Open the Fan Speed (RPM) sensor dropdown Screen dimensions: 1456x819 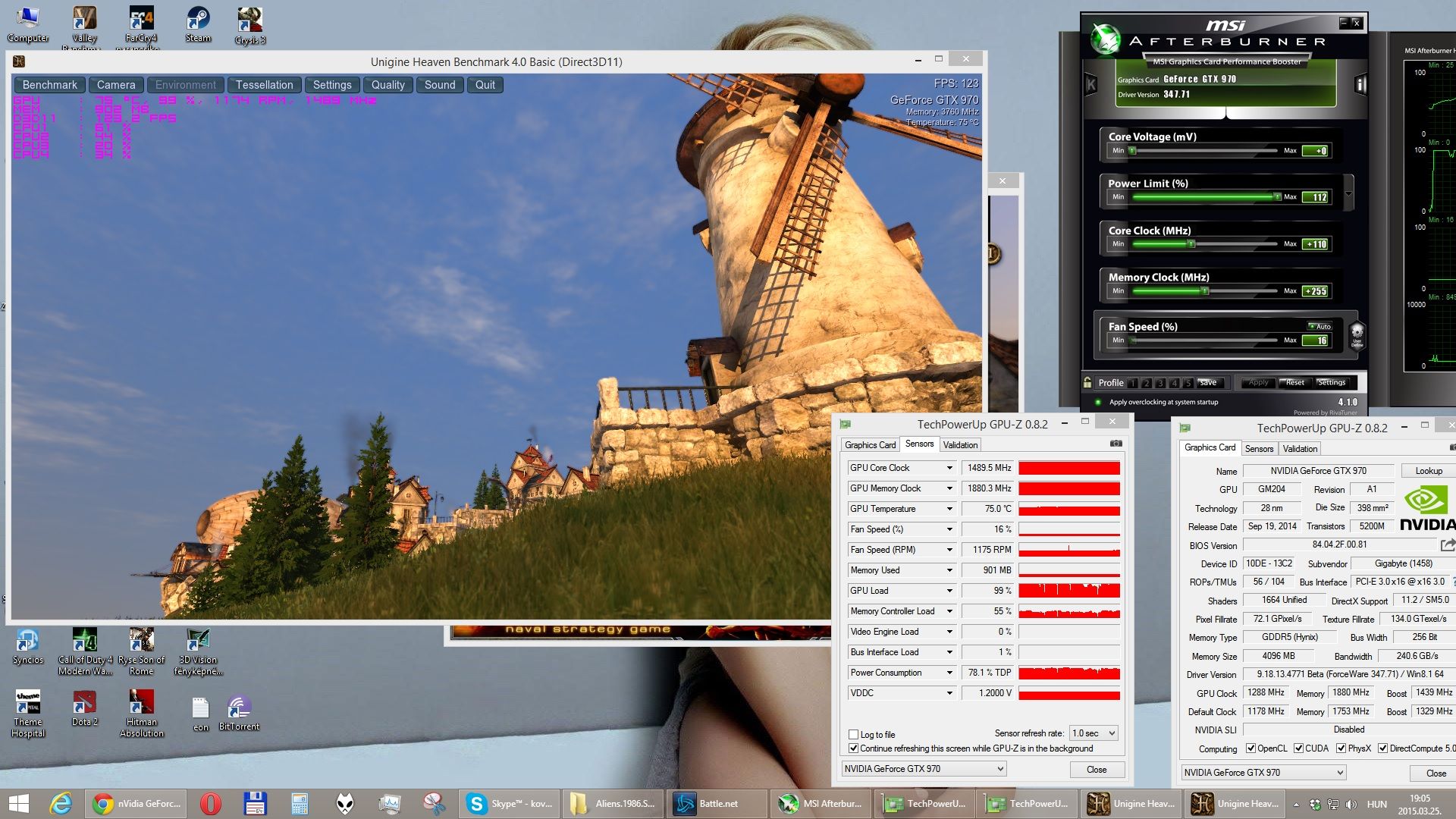pyautogui.click(x=949, y=550)
